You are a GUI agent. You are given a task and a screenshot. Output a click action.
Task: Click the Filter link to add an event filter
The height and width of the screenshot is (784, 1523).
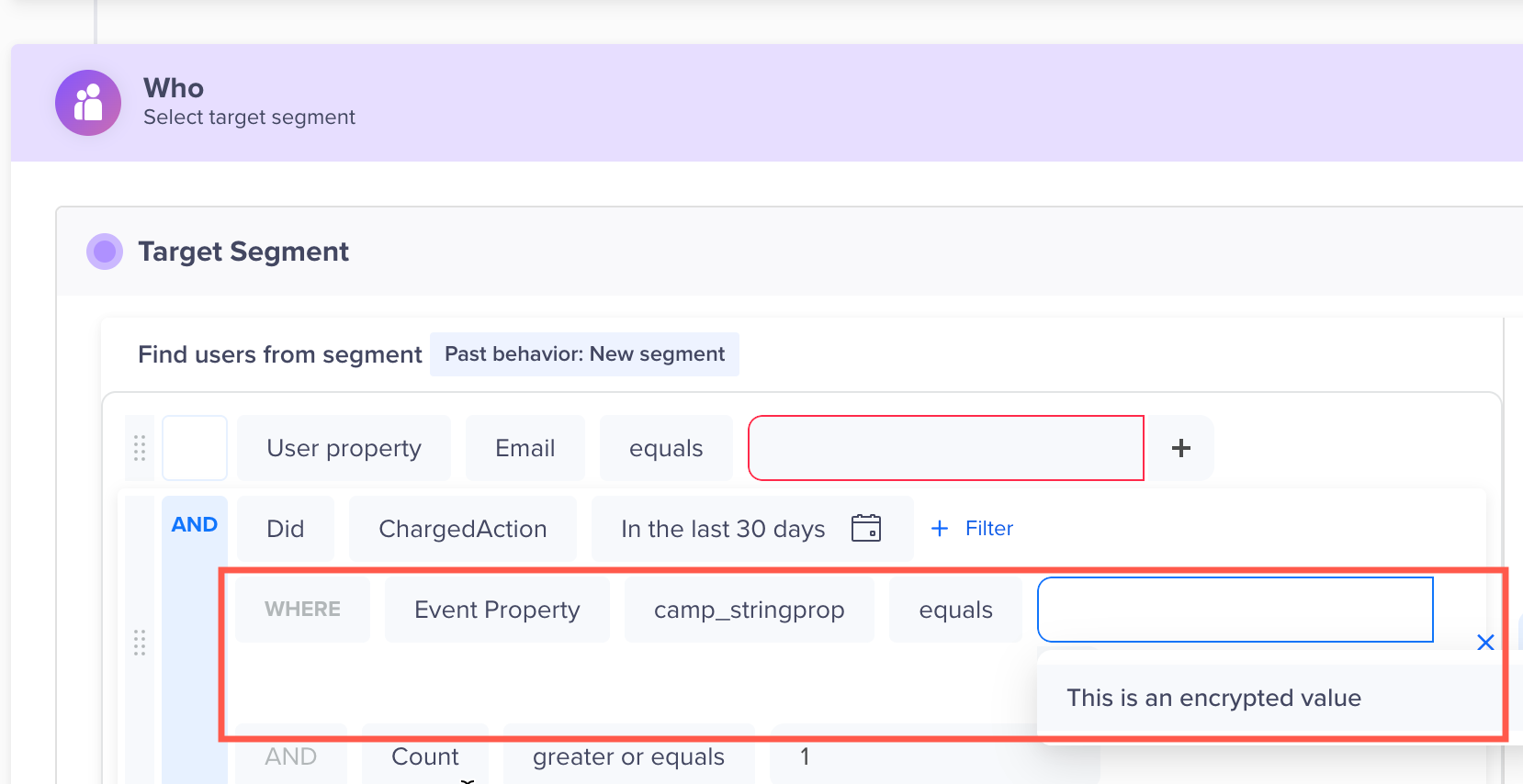click(989, 528)
